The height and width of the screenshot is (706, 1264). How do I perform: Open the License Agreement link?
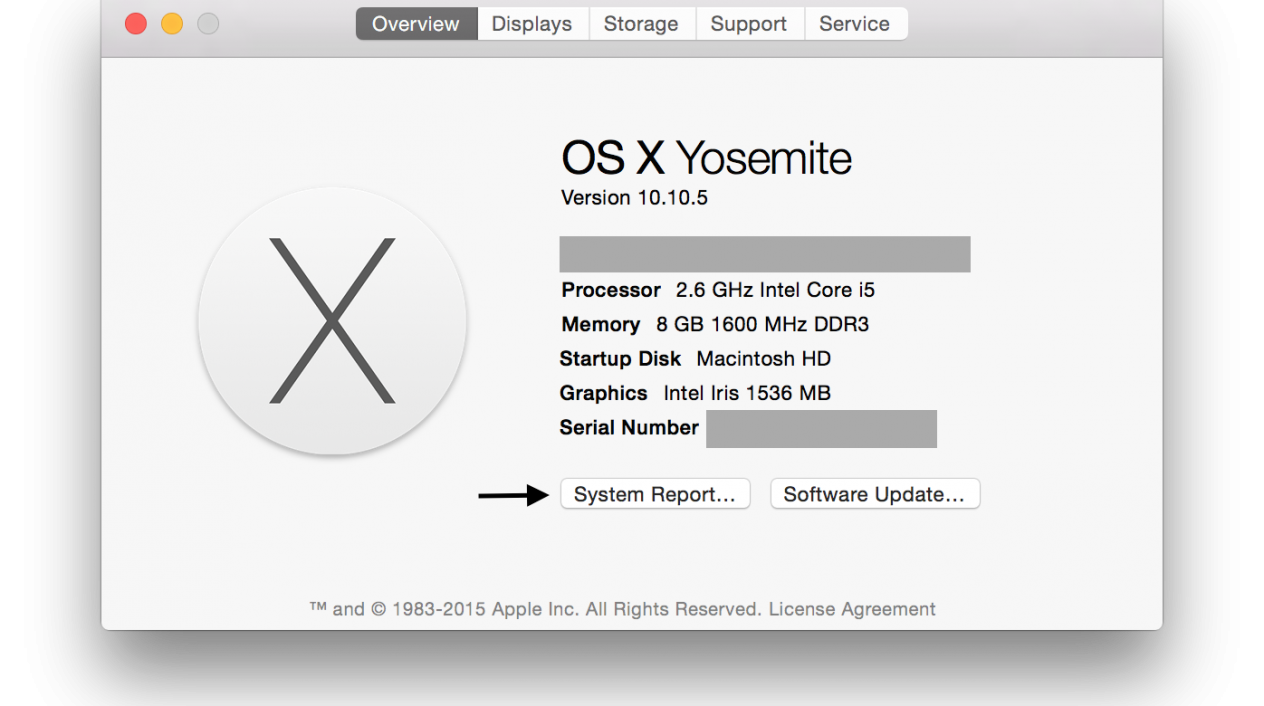coord(852,609)
